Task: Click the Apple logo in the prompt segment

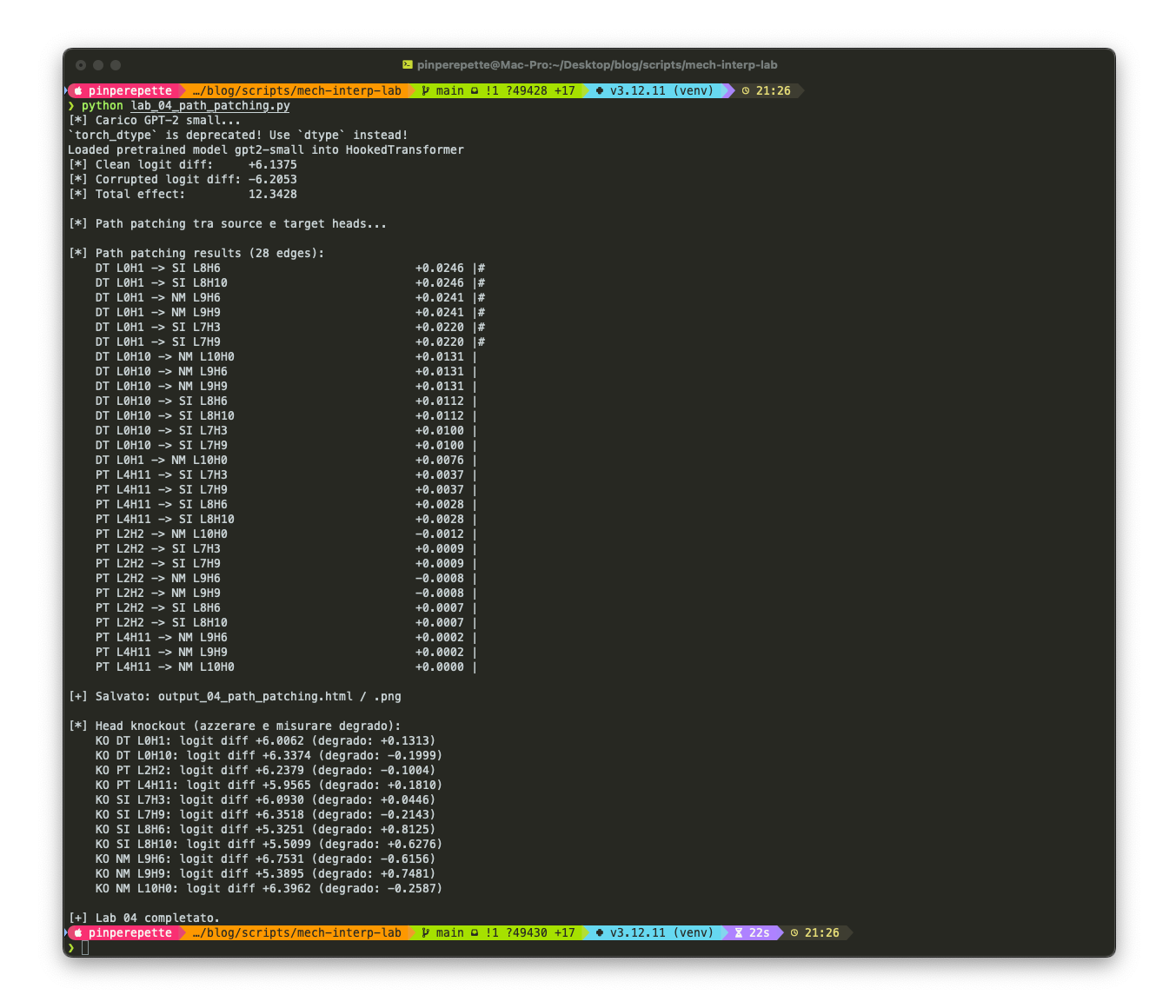Action: (78, 90)
